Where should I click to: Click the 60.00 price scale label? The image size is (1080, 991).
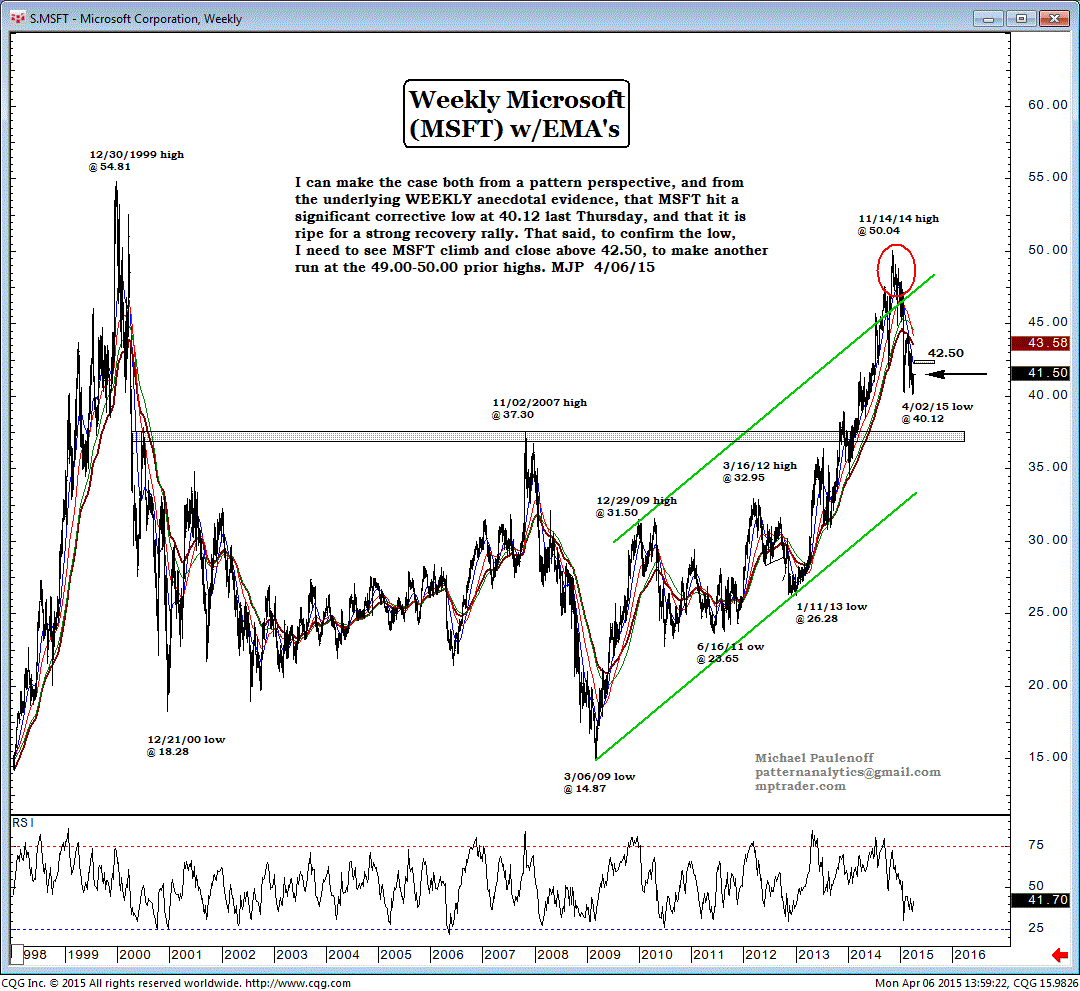1048,105
